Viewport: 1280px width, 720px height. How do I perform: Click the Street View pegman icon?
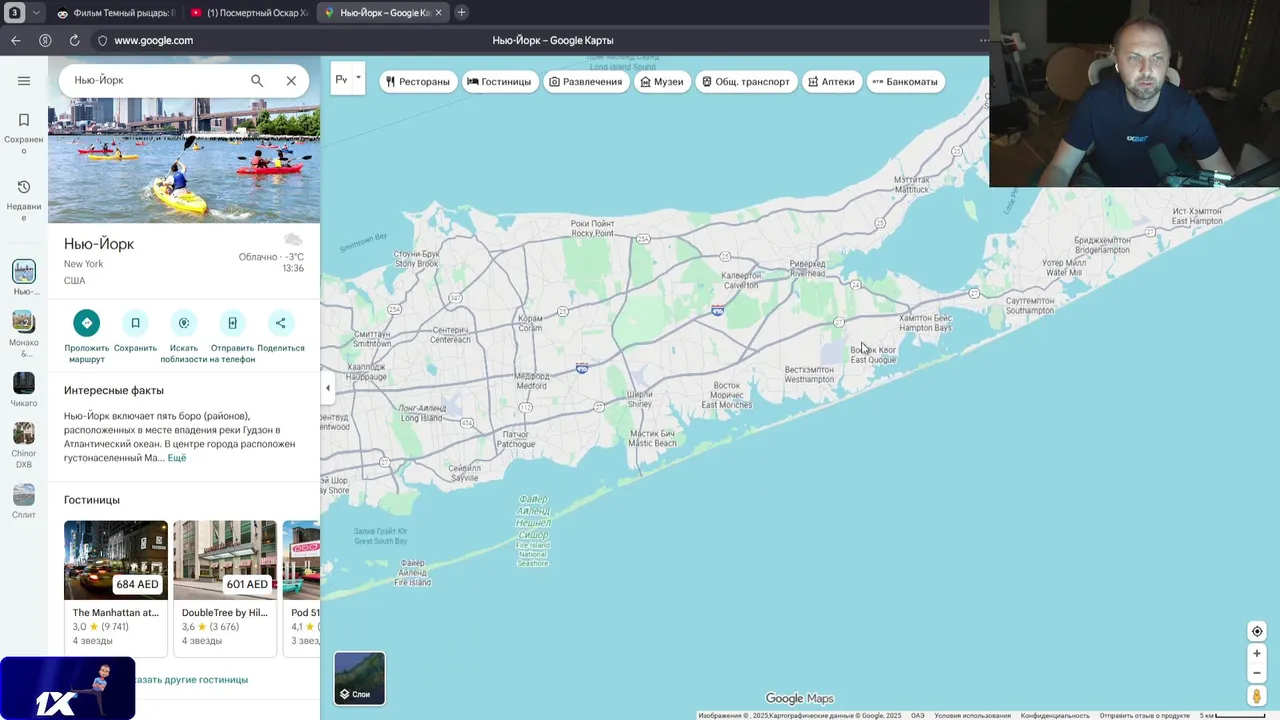tap(1257, 696)
